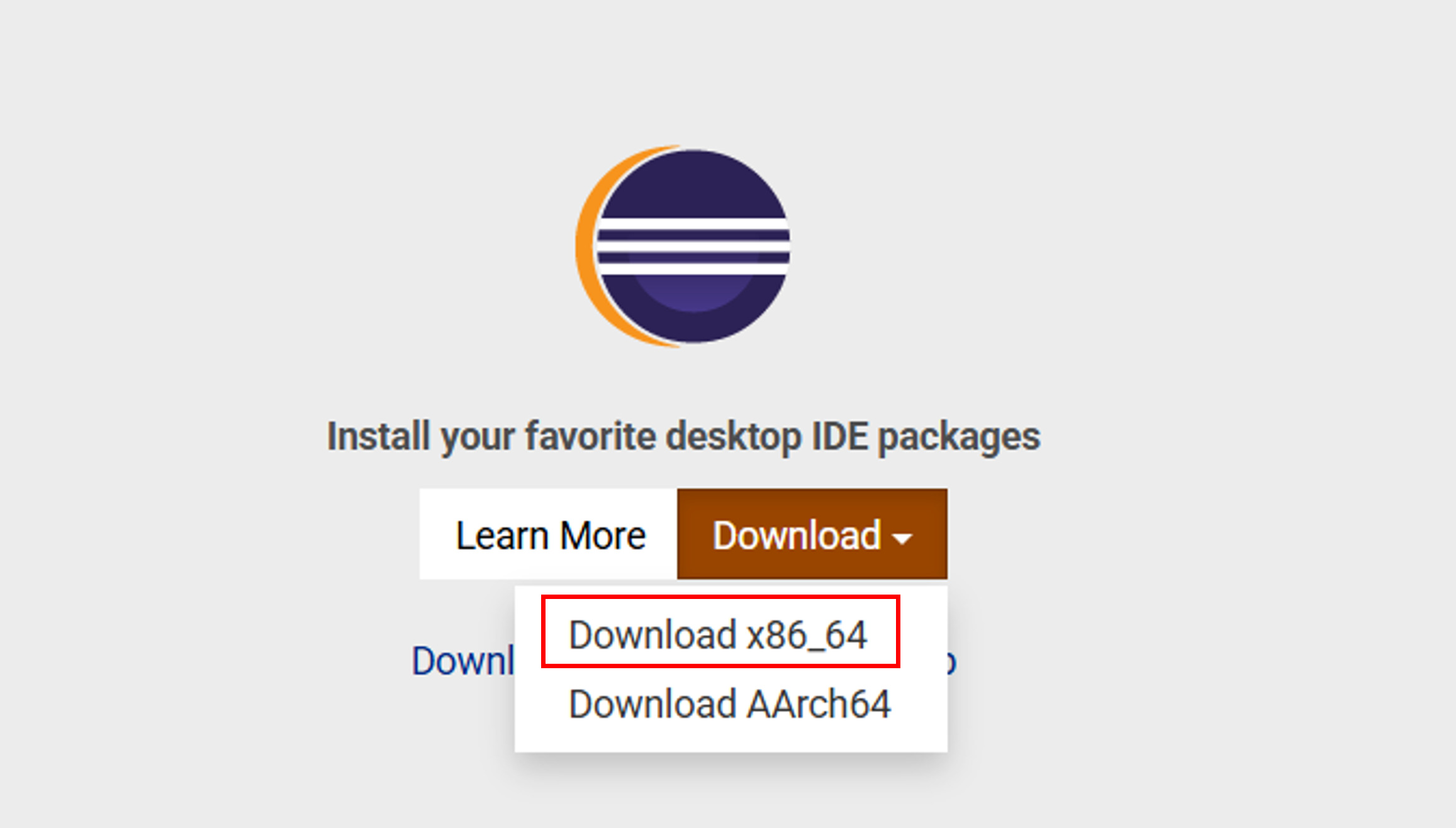Click the white padding below "Download AArch64"
The image size is (1456, 828).
click(730, 737)
